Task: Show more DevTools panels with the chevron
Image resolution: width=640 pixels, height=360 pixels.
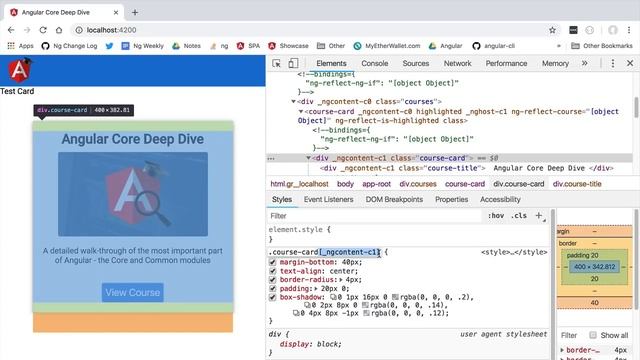Action: (x=584, y=63)
